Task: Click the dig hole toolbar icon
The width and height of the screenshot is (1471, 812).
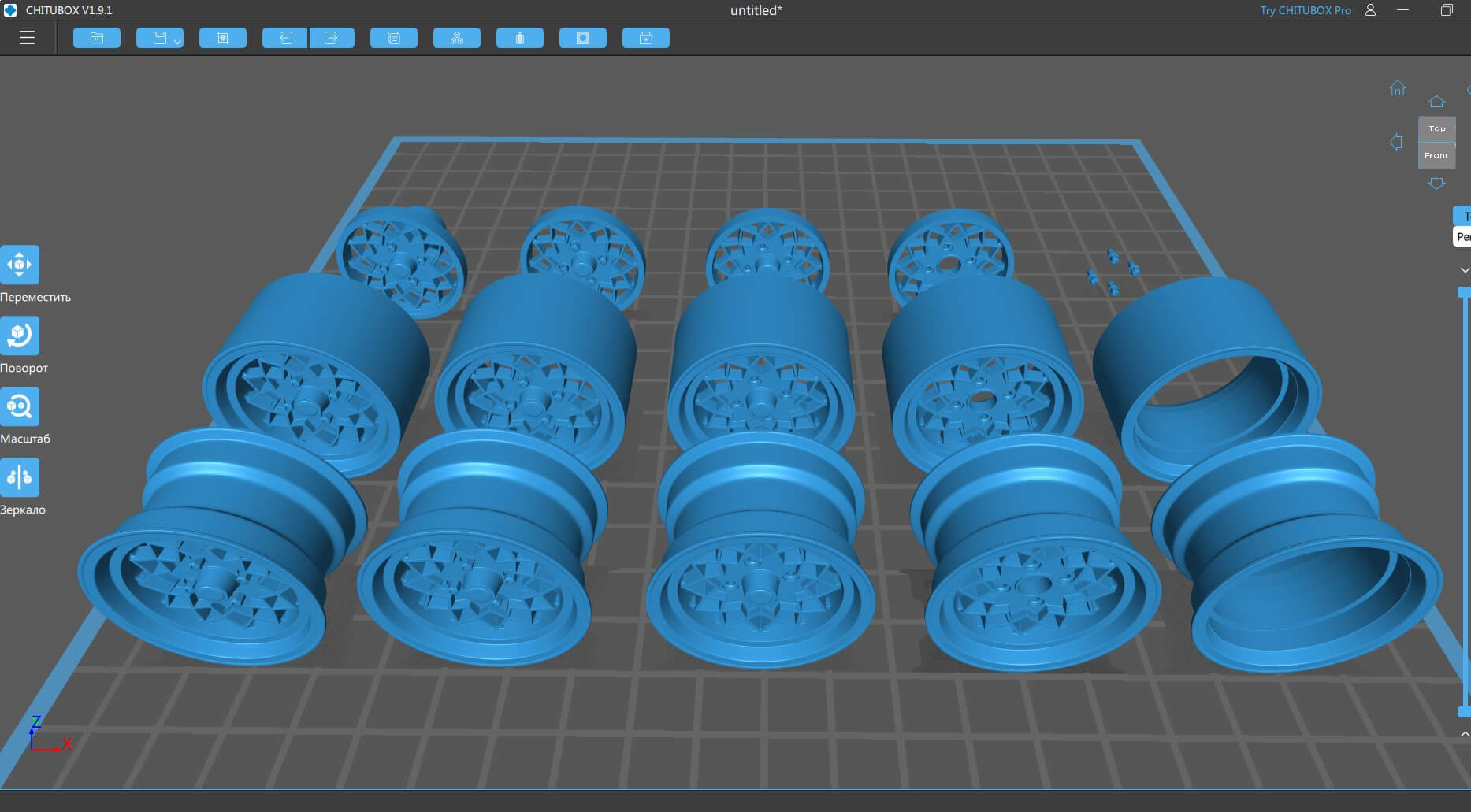Action: coord(583,38)
